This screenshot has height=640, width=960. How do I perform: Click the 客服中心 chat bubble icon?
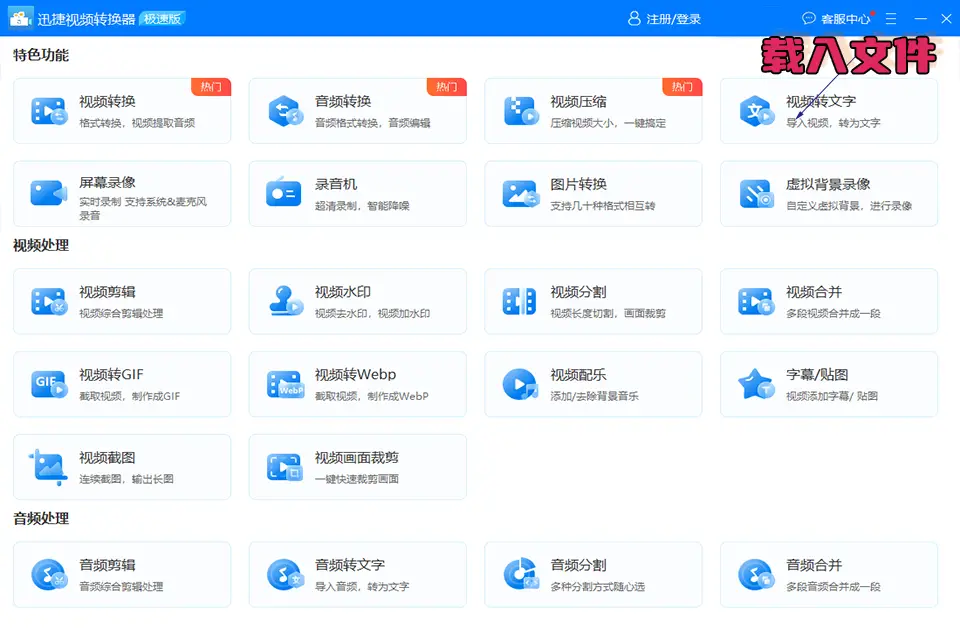pyautogui.click(x=809, y=18)
